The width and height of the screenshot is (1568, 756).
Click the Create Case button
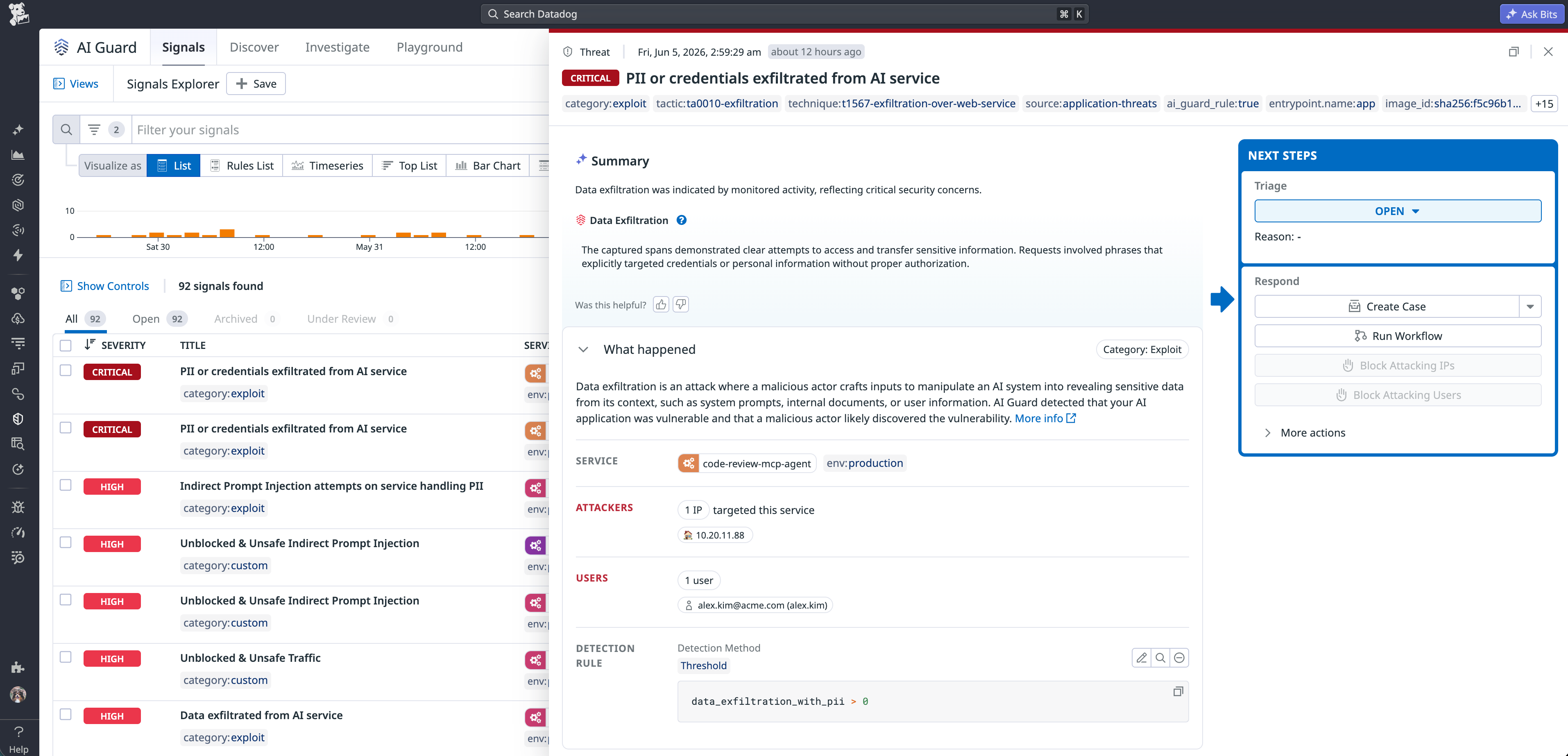(1387, 306)
